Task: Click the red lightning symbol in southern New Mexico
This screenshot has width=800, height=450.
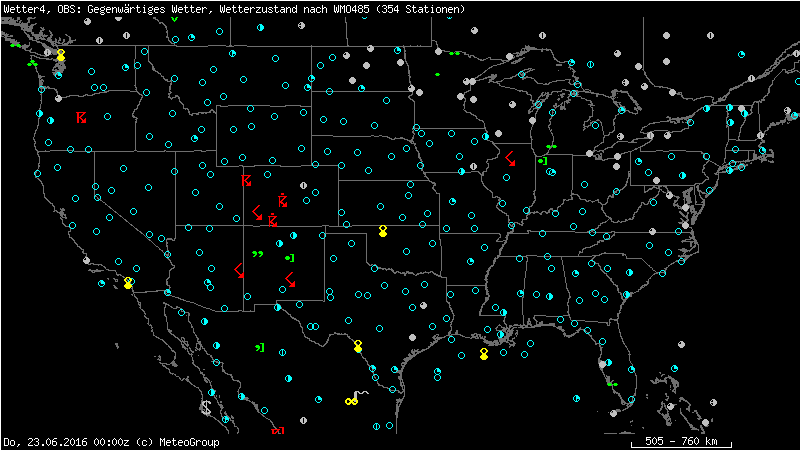Action: 290,280
